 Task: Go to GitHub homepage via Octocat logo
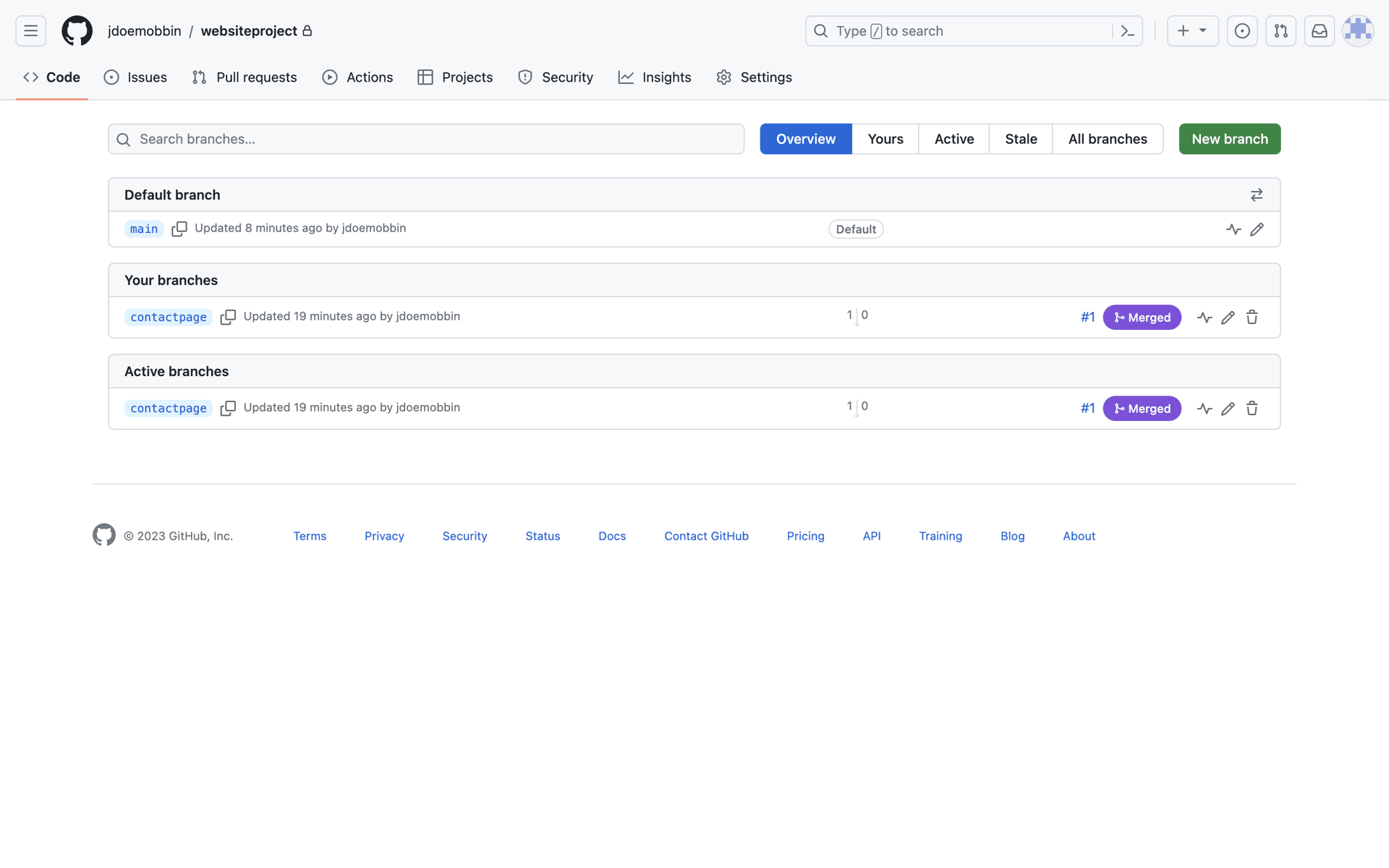pos(77,31)
